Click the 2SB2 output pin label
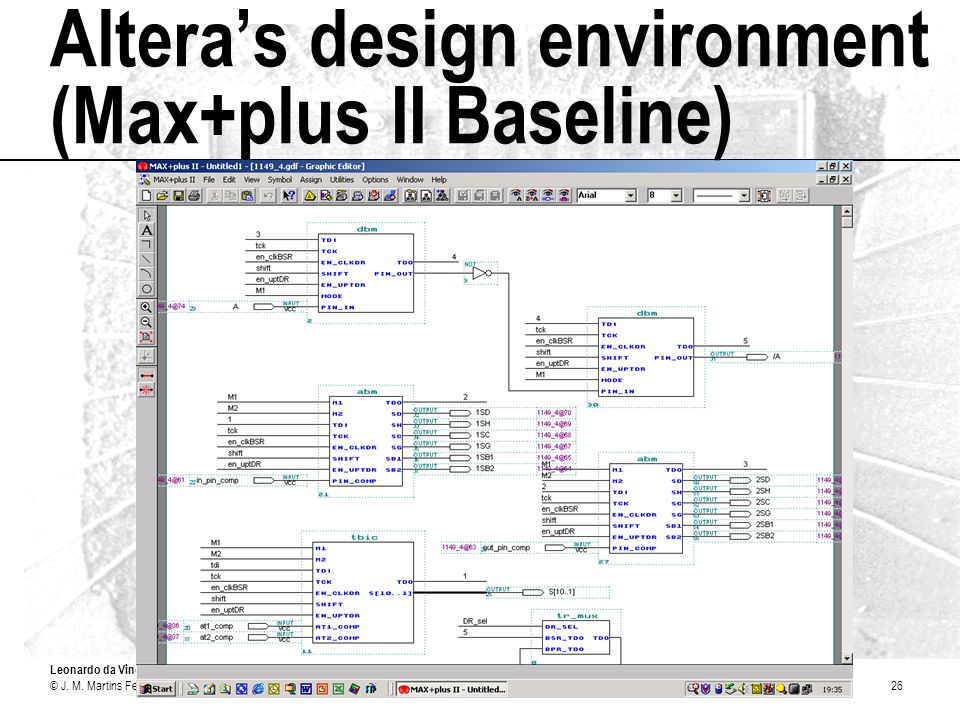Viewport: 960px width, 720px height. coord(765,536)
